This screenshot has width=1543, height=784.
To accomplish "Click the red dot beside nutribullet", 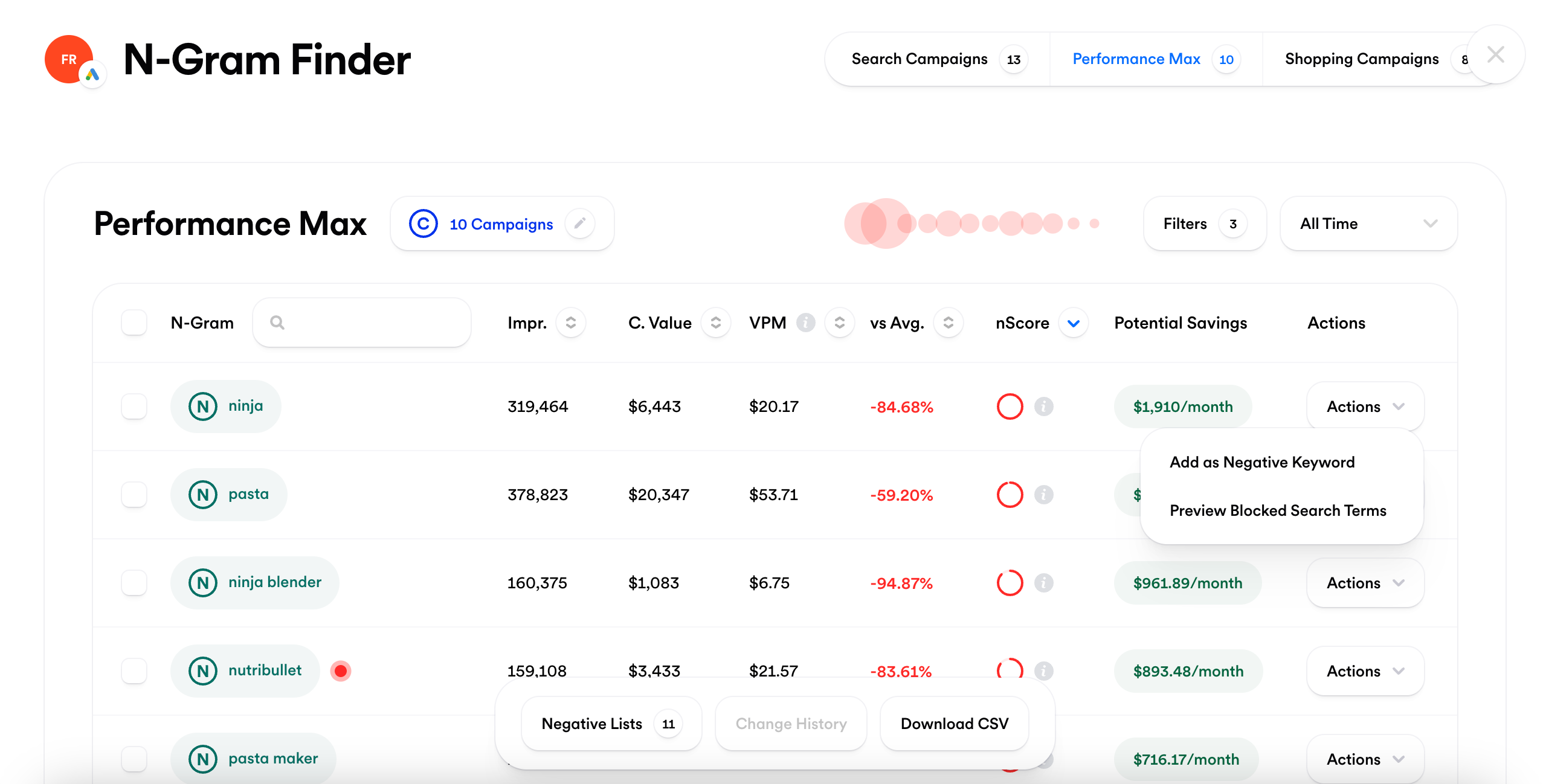I will coord(341,671).
